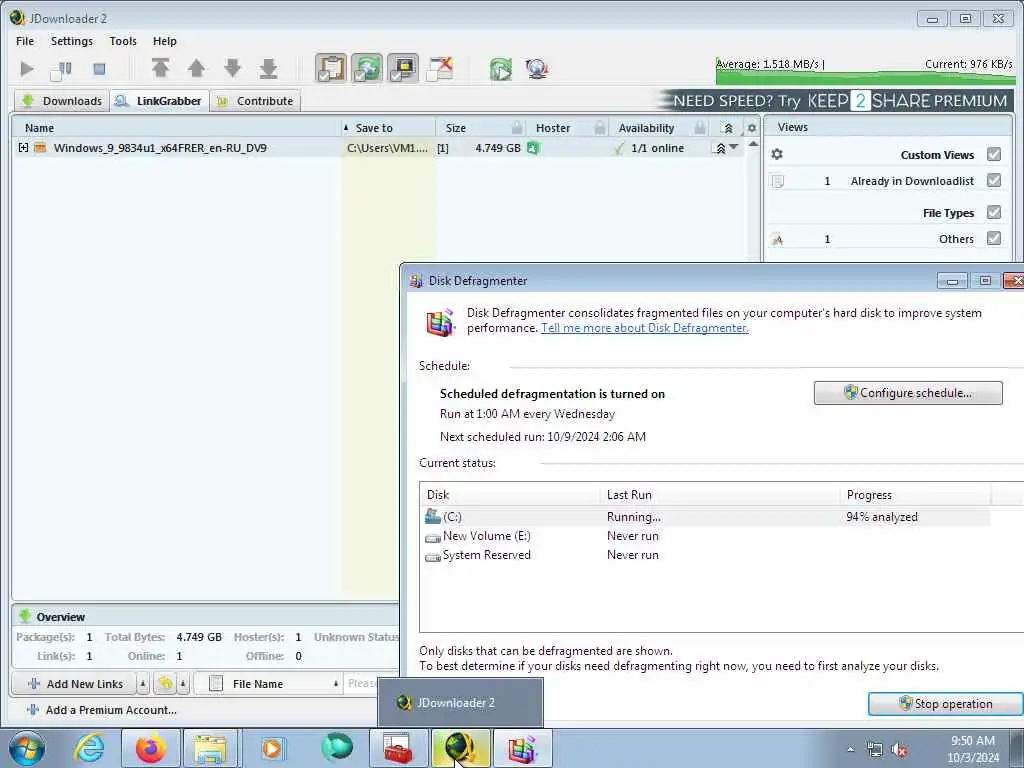Click lock icon in Hoster column
The height and width of the screenshot is (768, 1024).
pos(600,128)
